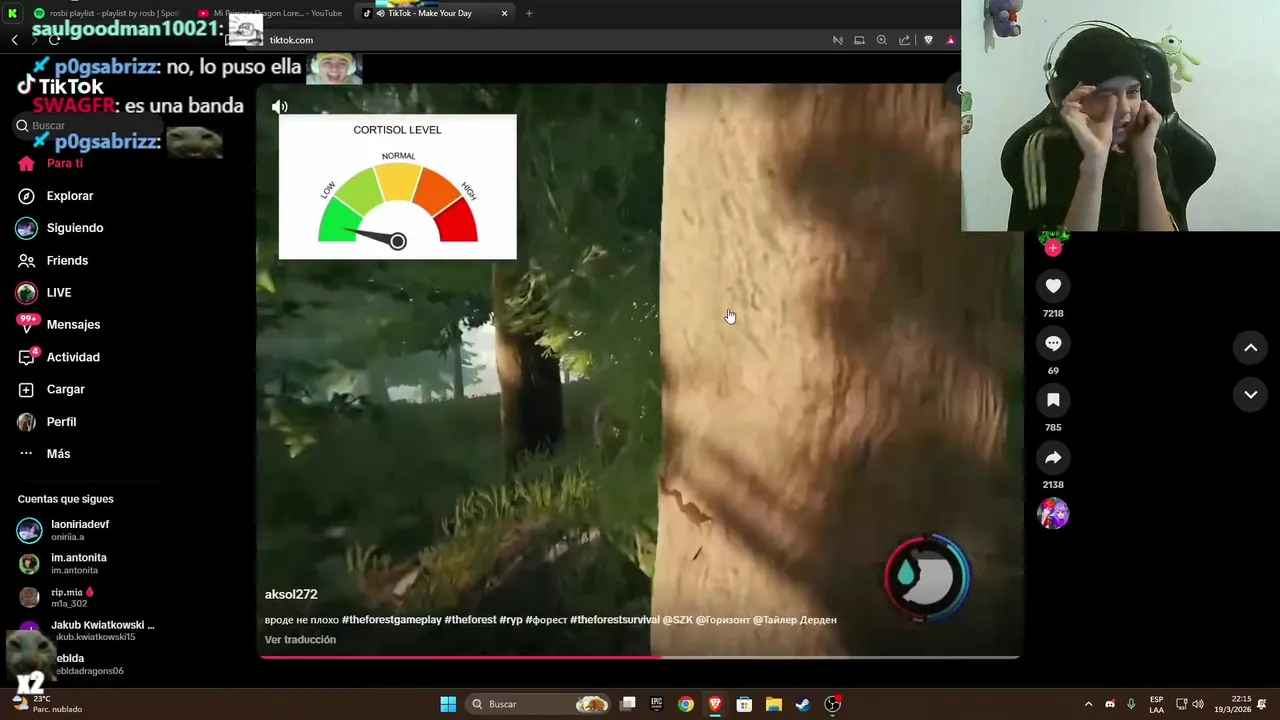The width and height of the screenshot is (1280, 720).
Task: Open the Para ti feed
Action: [x=52, y=163]
